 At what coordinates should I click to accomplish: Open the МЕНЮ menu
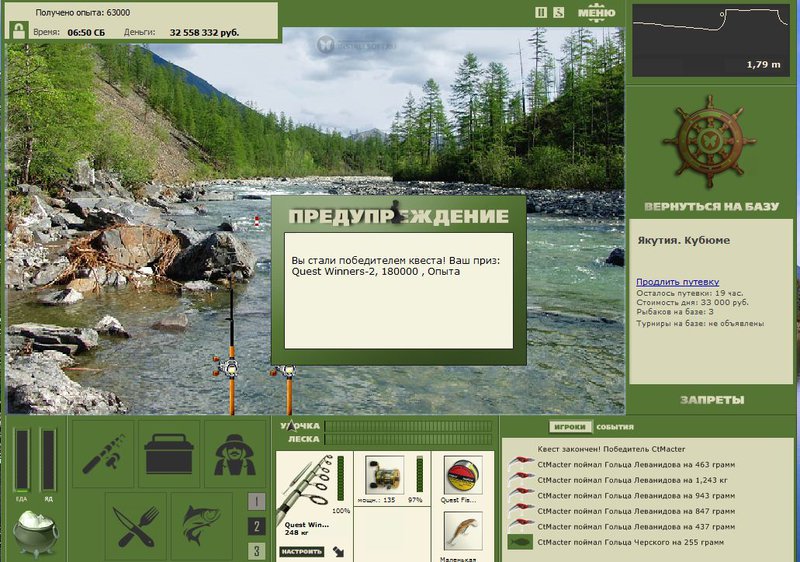596,13
